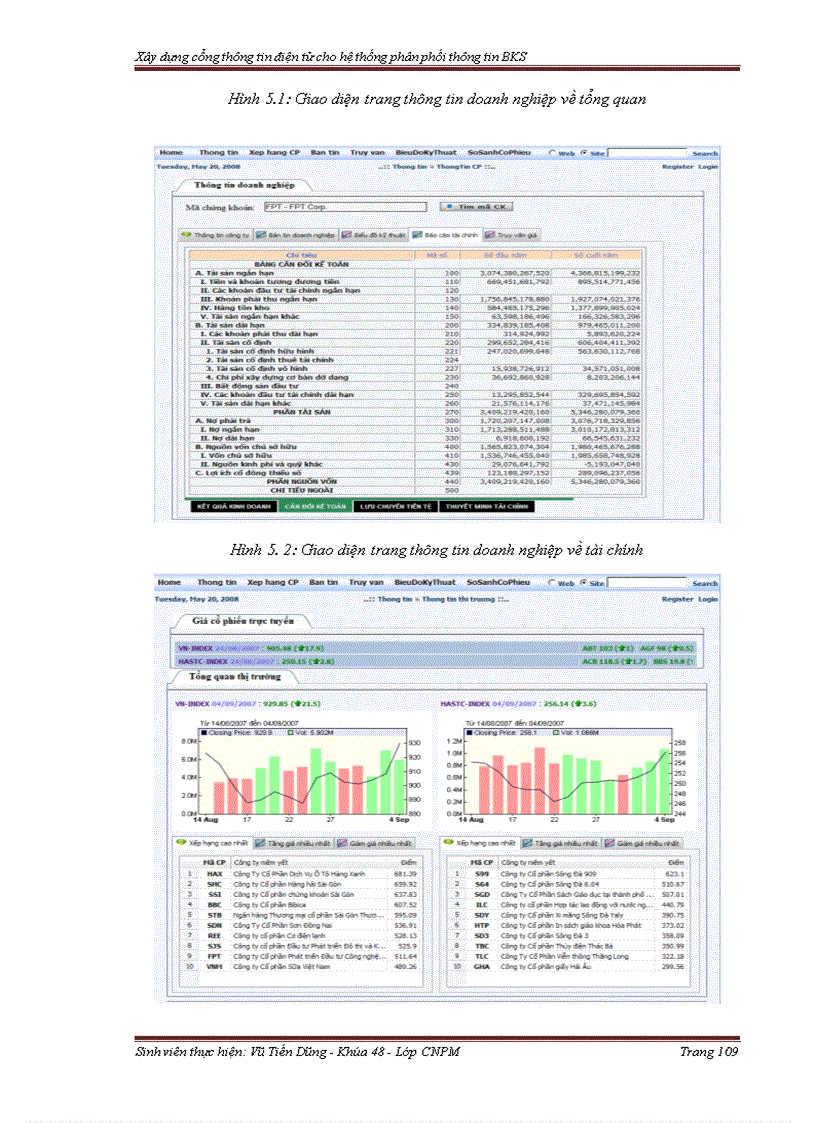816x1123 pixels.
Task: Show the KẾT QUẢ KINH DOANH report
Action: tap(234, 506)
